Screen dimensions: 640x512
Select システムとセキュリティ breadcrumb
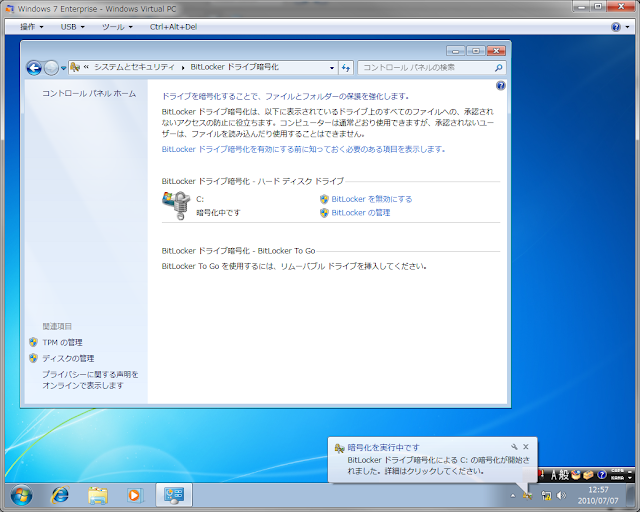click(134, 67)
